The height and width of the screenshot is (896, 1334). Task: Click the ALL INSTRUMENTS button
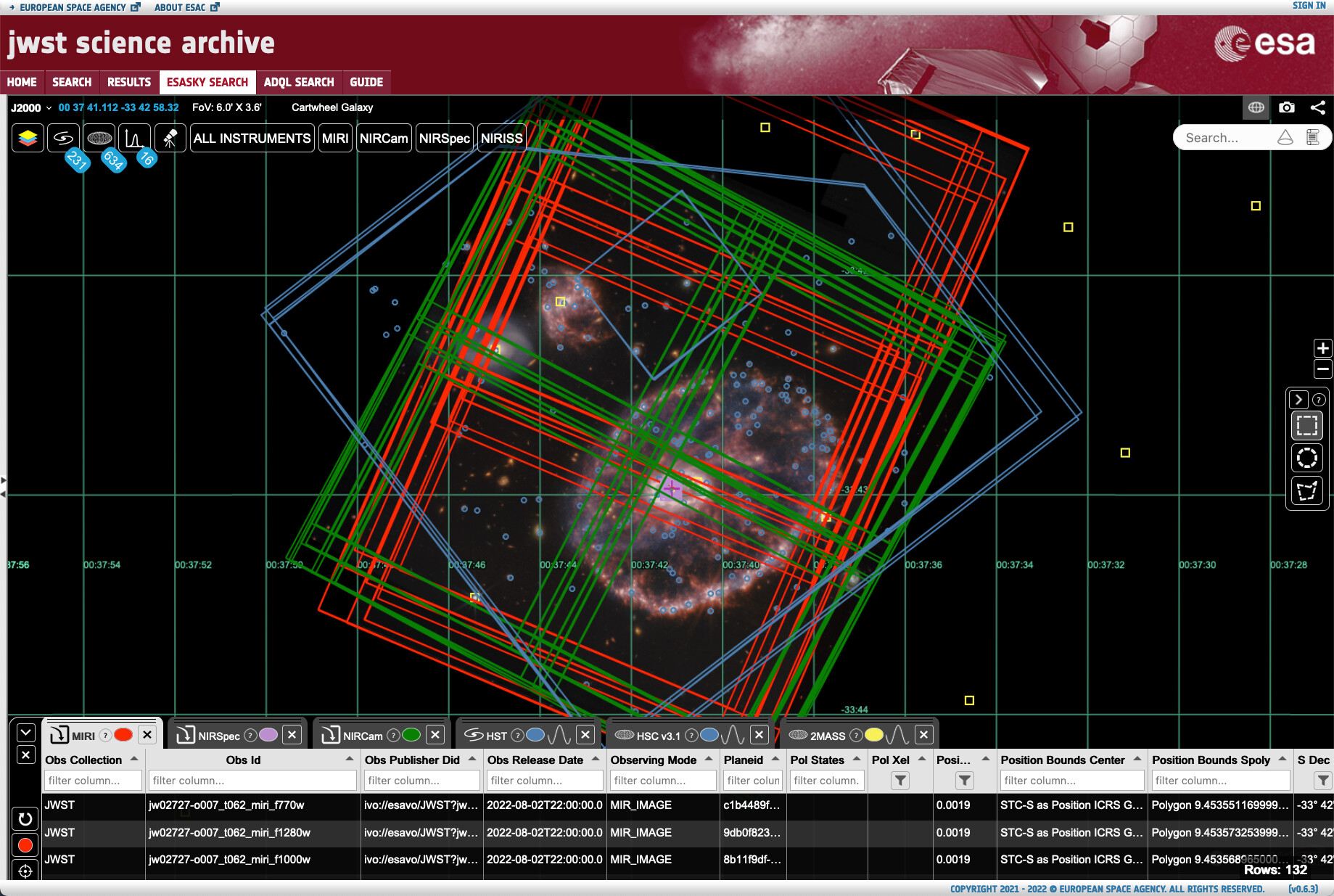point(252,138)
